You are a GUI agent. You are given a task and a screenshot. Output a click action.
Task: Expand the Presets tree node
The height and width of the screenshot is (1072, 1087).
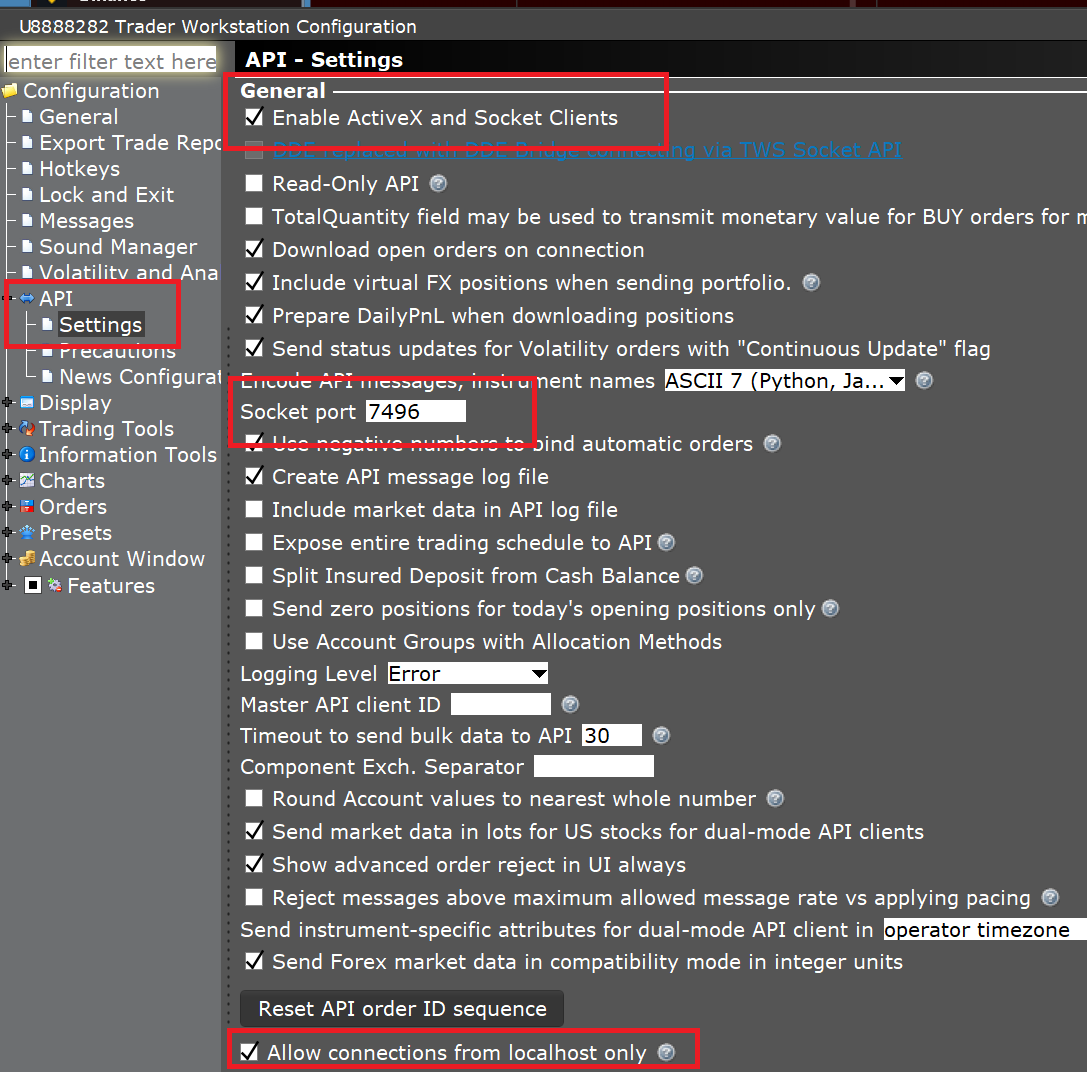coord(8,533)
